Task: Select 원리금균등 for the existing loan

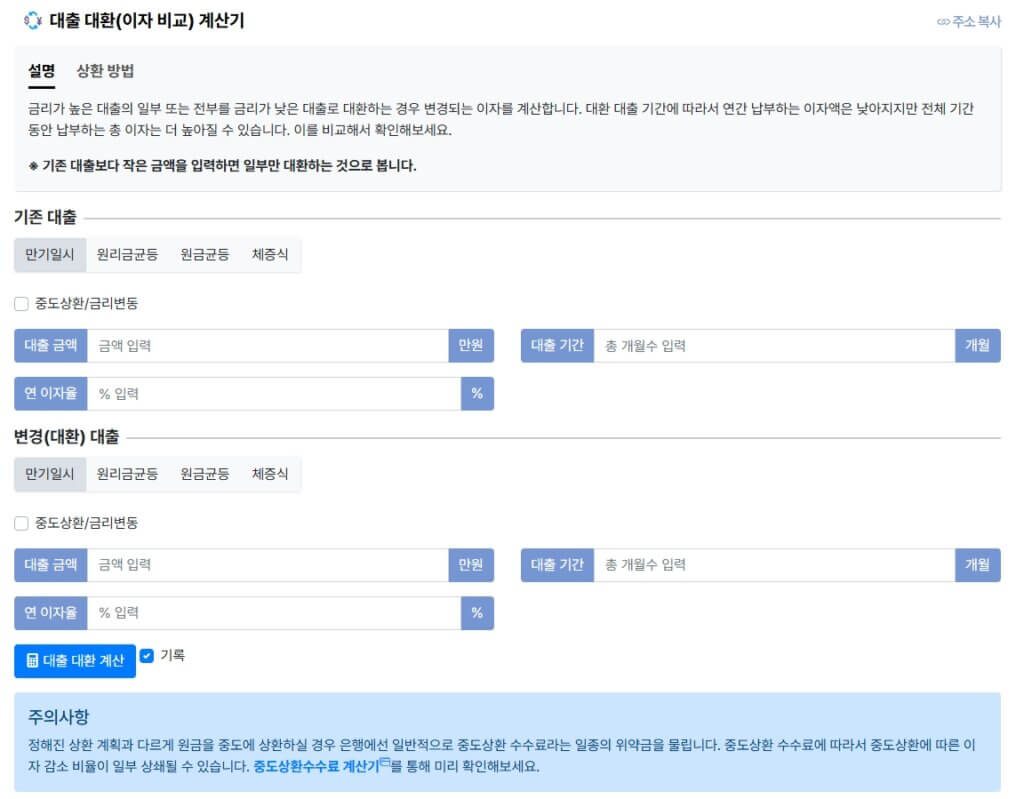Action: [x=127, y=254]
